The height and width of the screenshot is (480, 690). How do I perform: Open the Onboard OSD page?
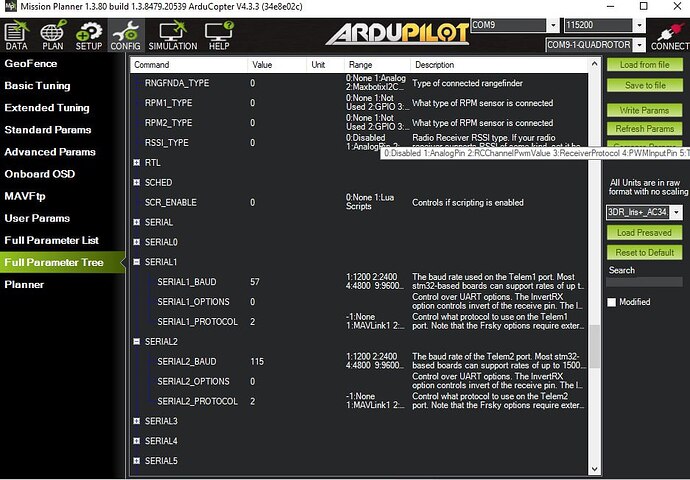[40, 174]
